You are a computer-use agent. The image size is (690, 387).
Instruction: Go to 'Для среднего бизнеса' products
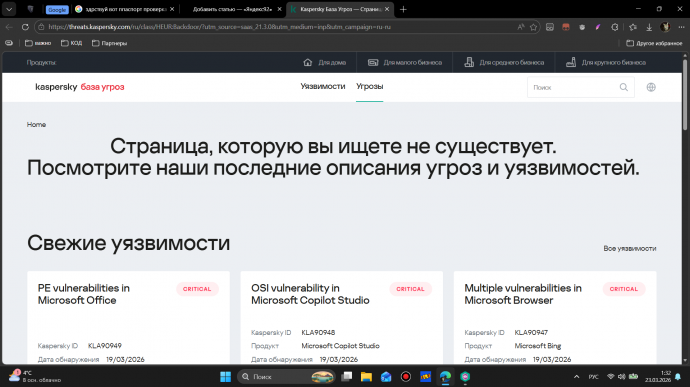pyautogui.click(x=504, y=63)
